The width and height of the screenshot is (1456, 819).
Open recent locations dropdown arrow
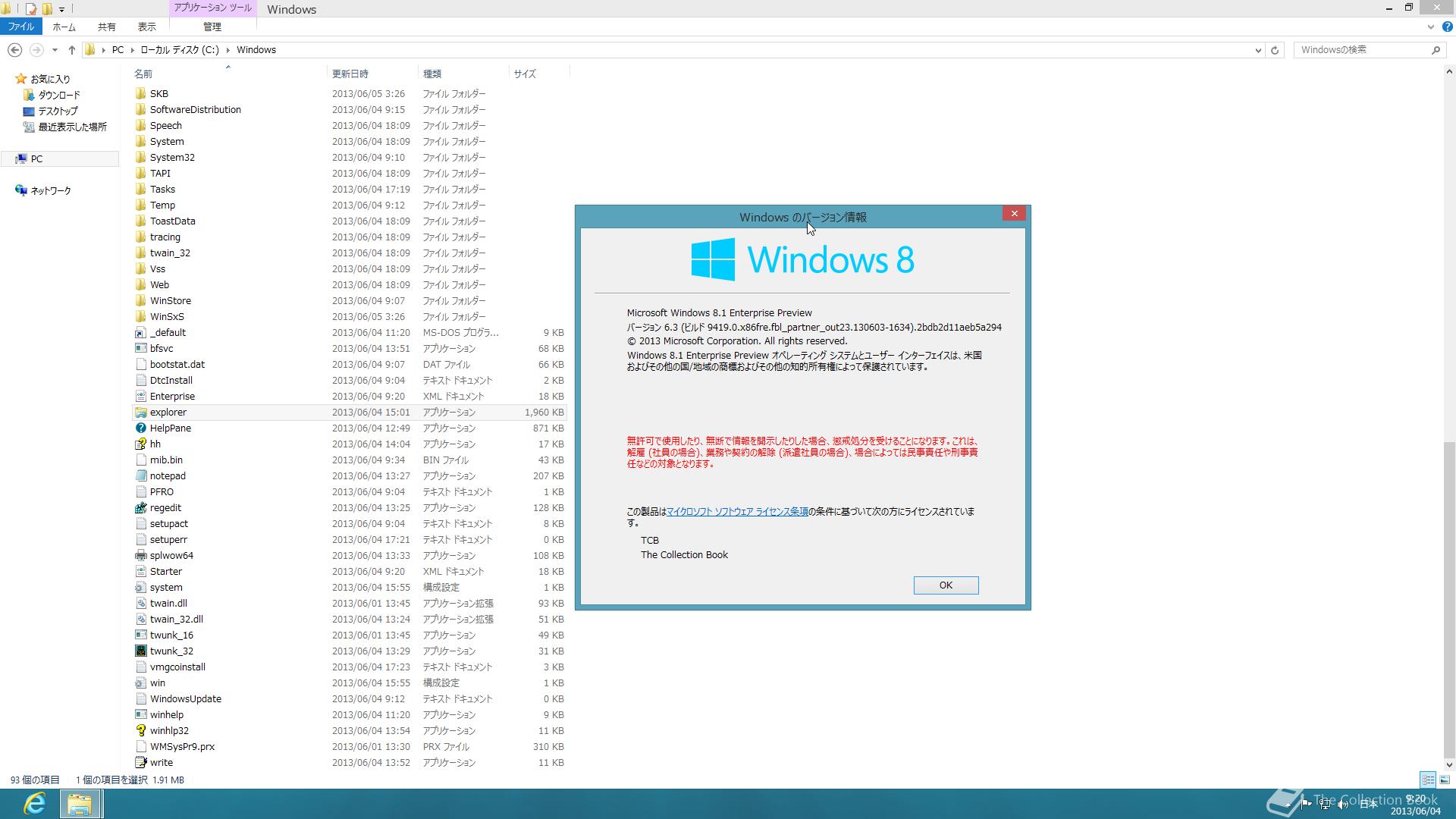point(55,50)
